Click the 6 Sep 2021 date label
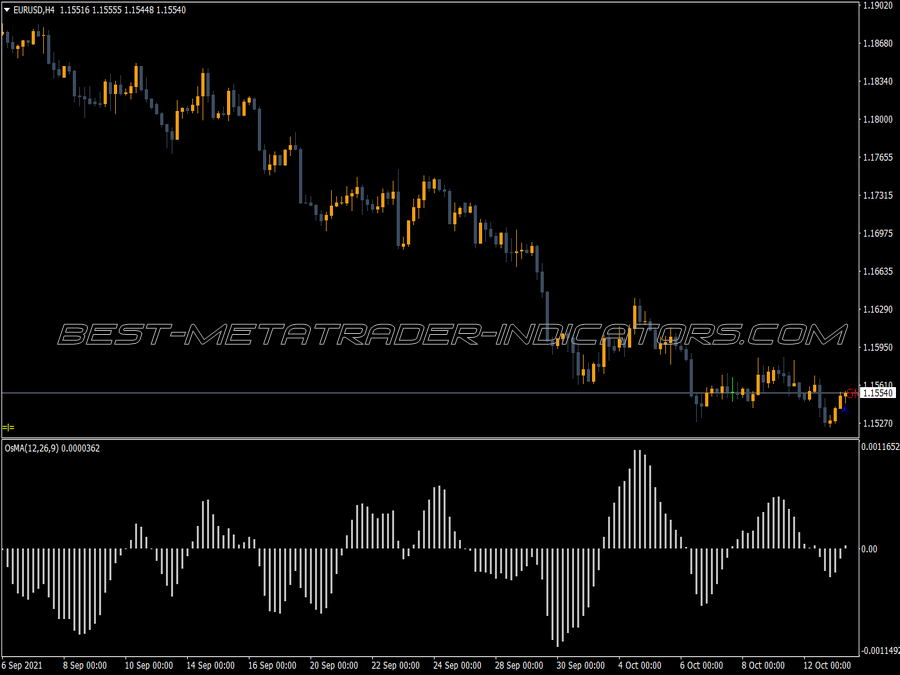 pyautogui.click(x=22, y=665)
